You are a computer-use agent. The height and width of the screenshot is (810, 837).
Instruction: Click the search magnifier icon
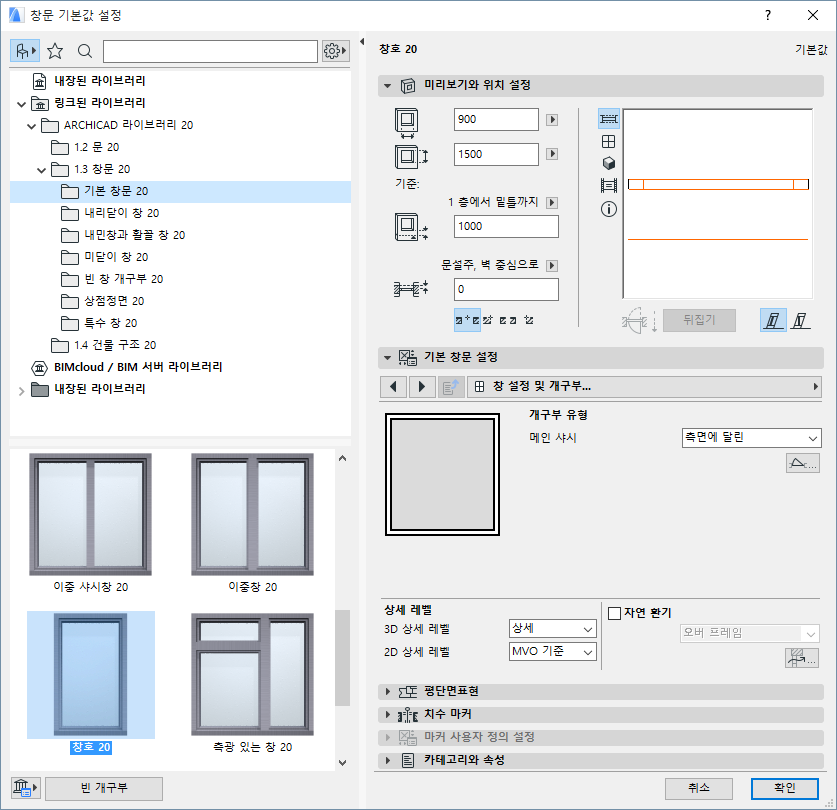[x=84, y=50]
